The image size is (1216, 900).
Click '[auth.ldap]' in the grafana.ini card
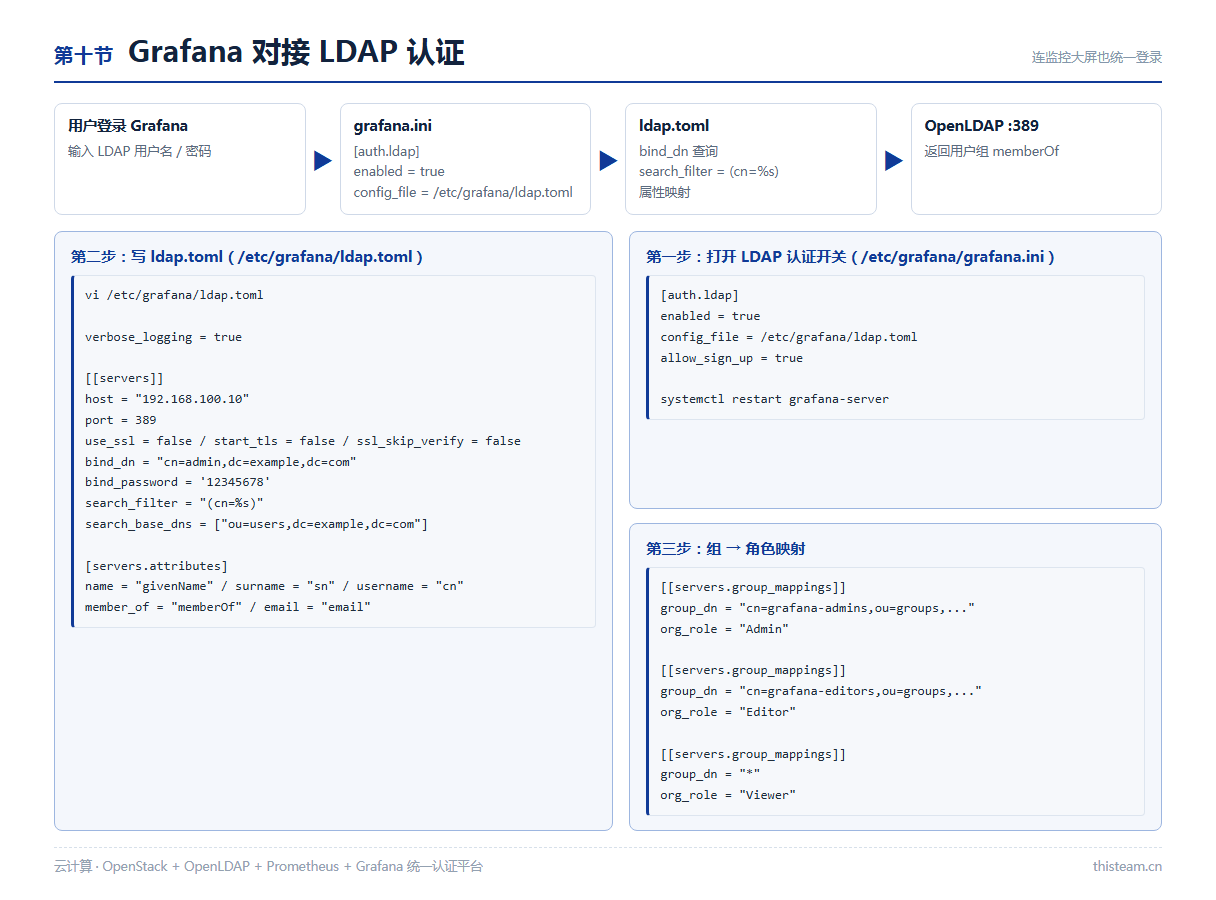point(387,151)
